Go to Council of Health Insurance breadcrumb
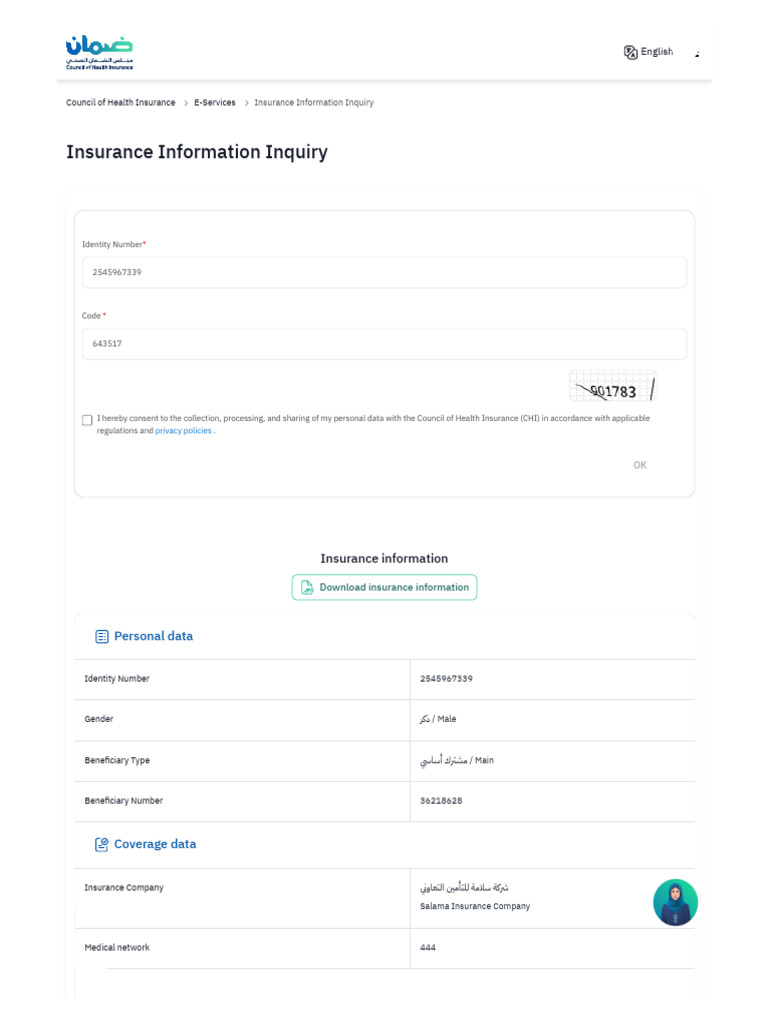This screenshot has height=1024, width=768. click(x=120, y=103)
